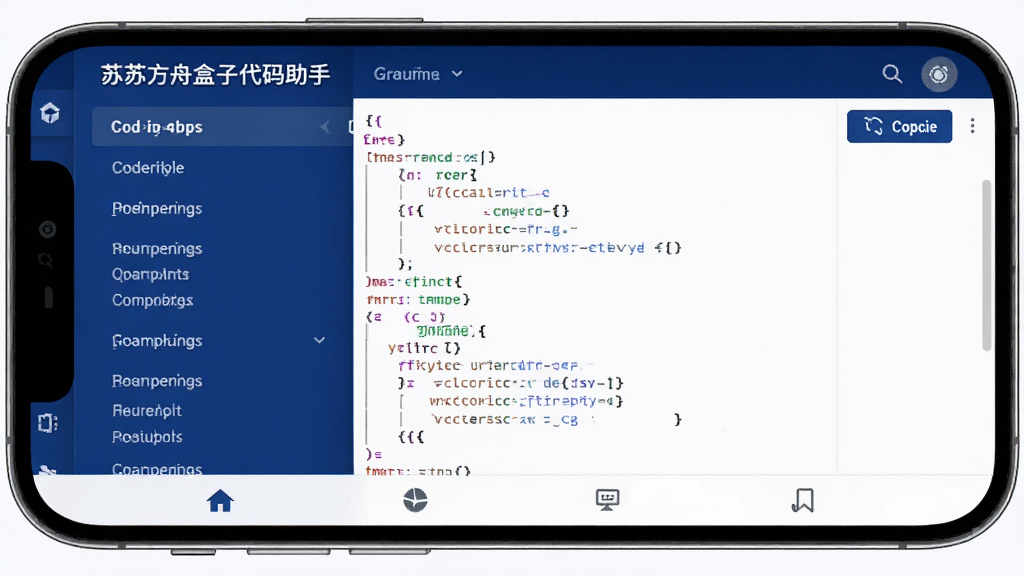Open the Reurenpit sidebar item
This screenshot has width=1024, height=576.
pos(147,411)
